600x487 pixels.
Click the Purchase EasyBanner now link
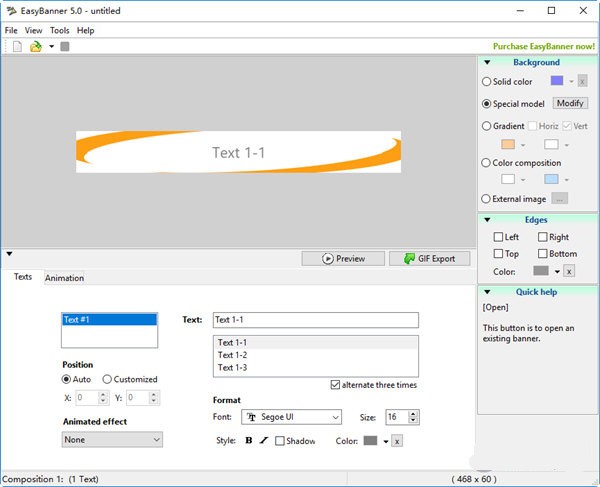[543, 46]
